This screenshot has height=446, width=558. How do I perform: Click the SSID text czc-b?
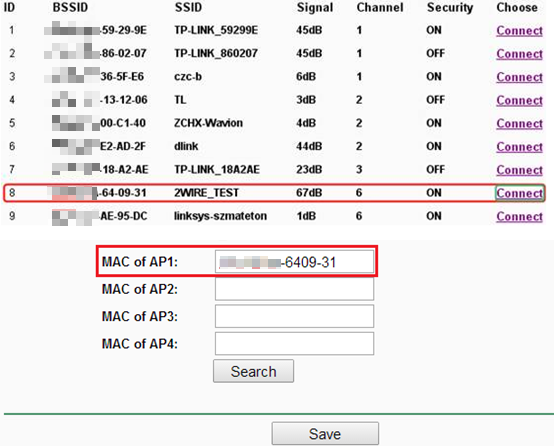pyautogui.click(x=188, y=77)
